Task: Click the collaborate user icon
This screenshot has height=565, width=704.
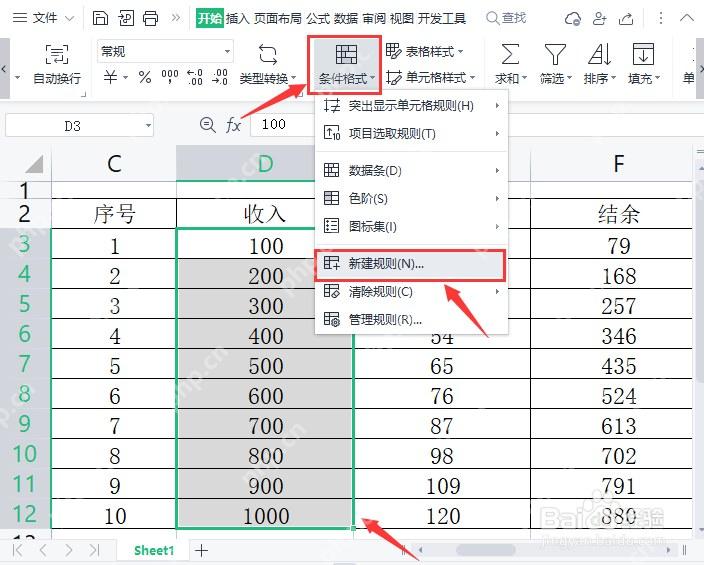Action: coord(599,18)
